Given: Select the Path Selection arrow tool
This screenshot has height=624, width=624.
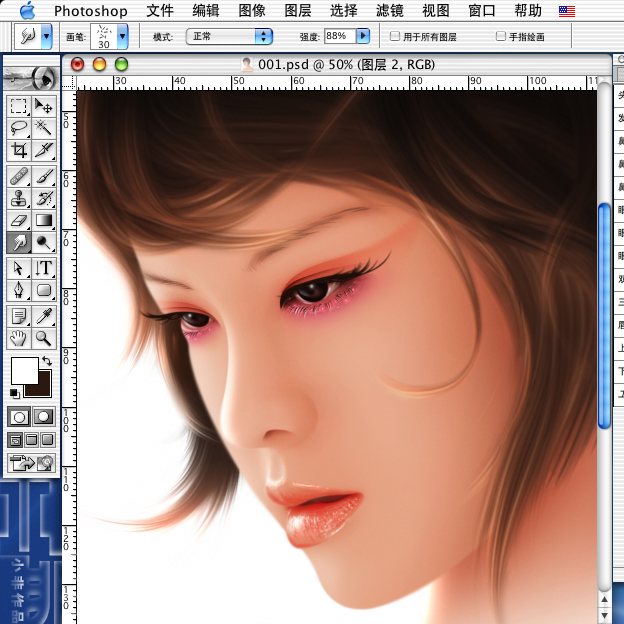Looking at the screenshot, I should [x=19, y=268].
